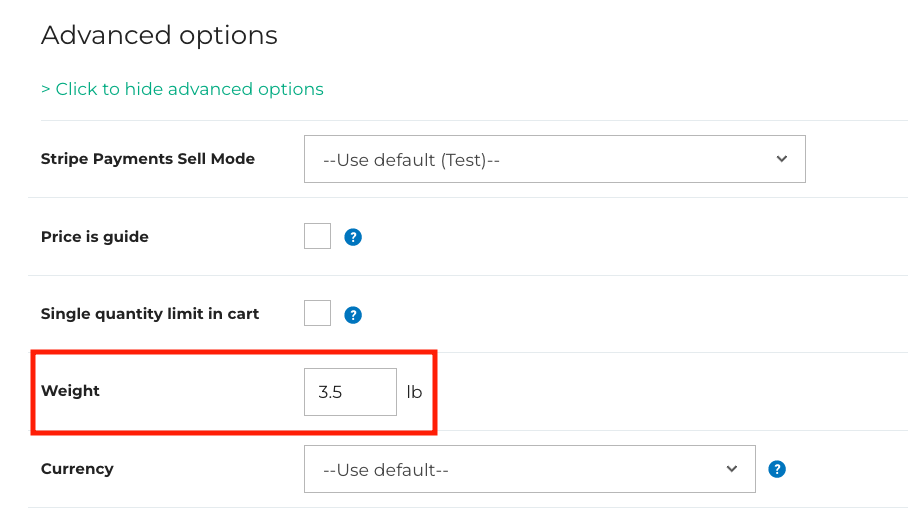The height and width of the screenshot is (517, 908).
Task: Expand the Currency --Use default-- dropdown
Action: [529, 469]
